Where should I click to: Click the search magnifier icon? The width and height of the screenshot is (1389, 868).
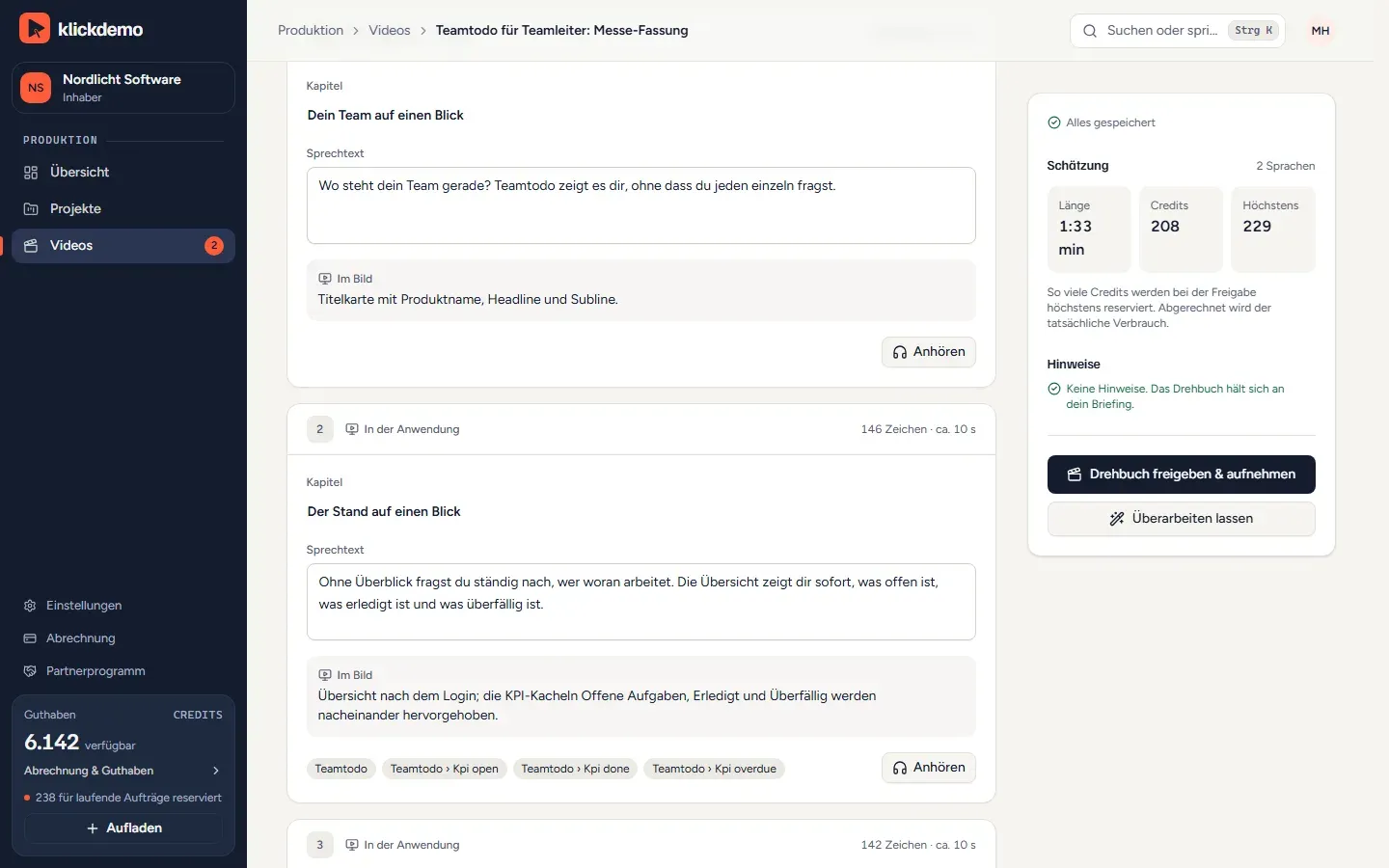1090,31
